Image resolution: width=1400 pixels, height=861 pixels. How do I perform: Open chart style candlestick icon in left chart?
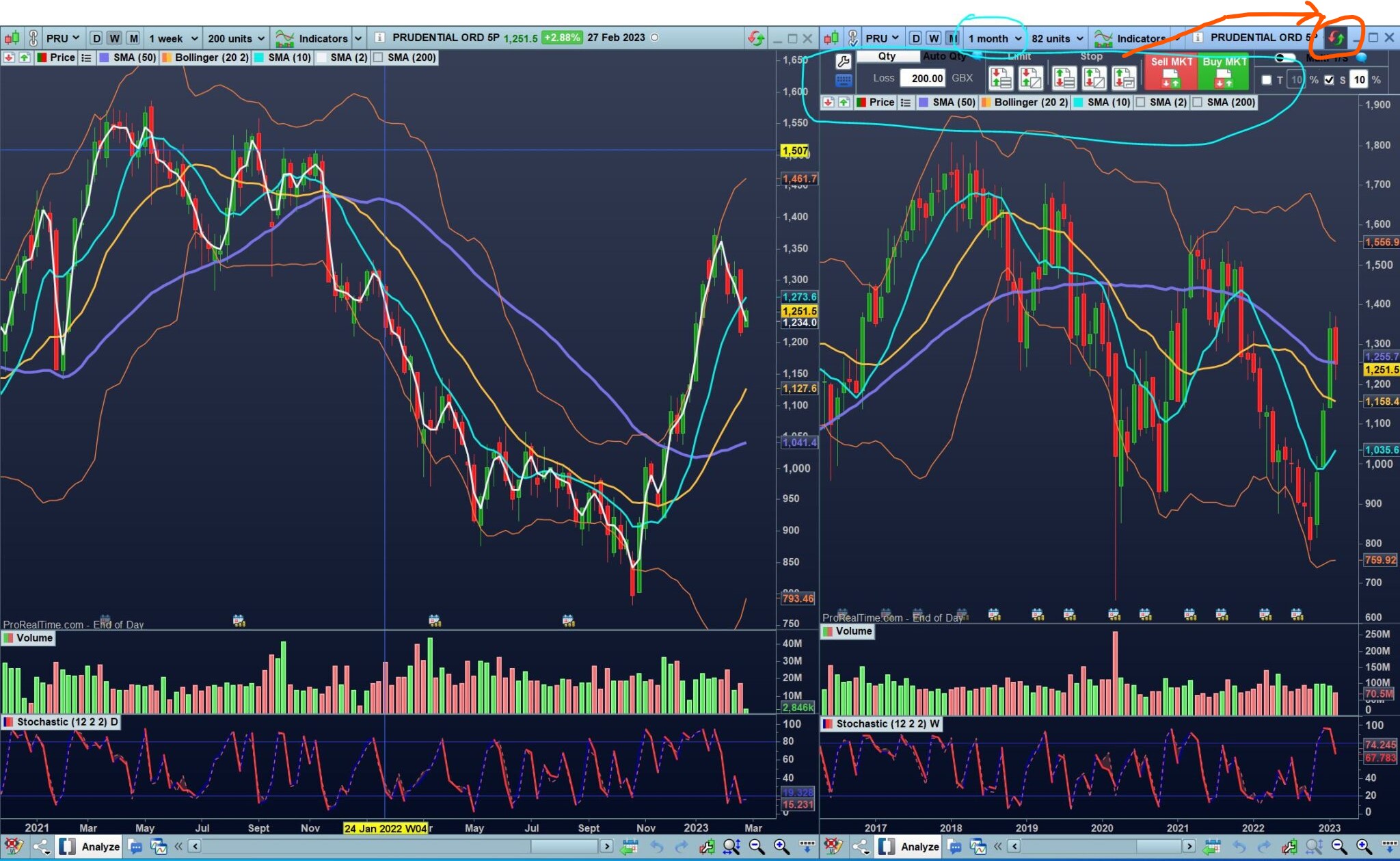pyautogui.click(x=12, y=38)
